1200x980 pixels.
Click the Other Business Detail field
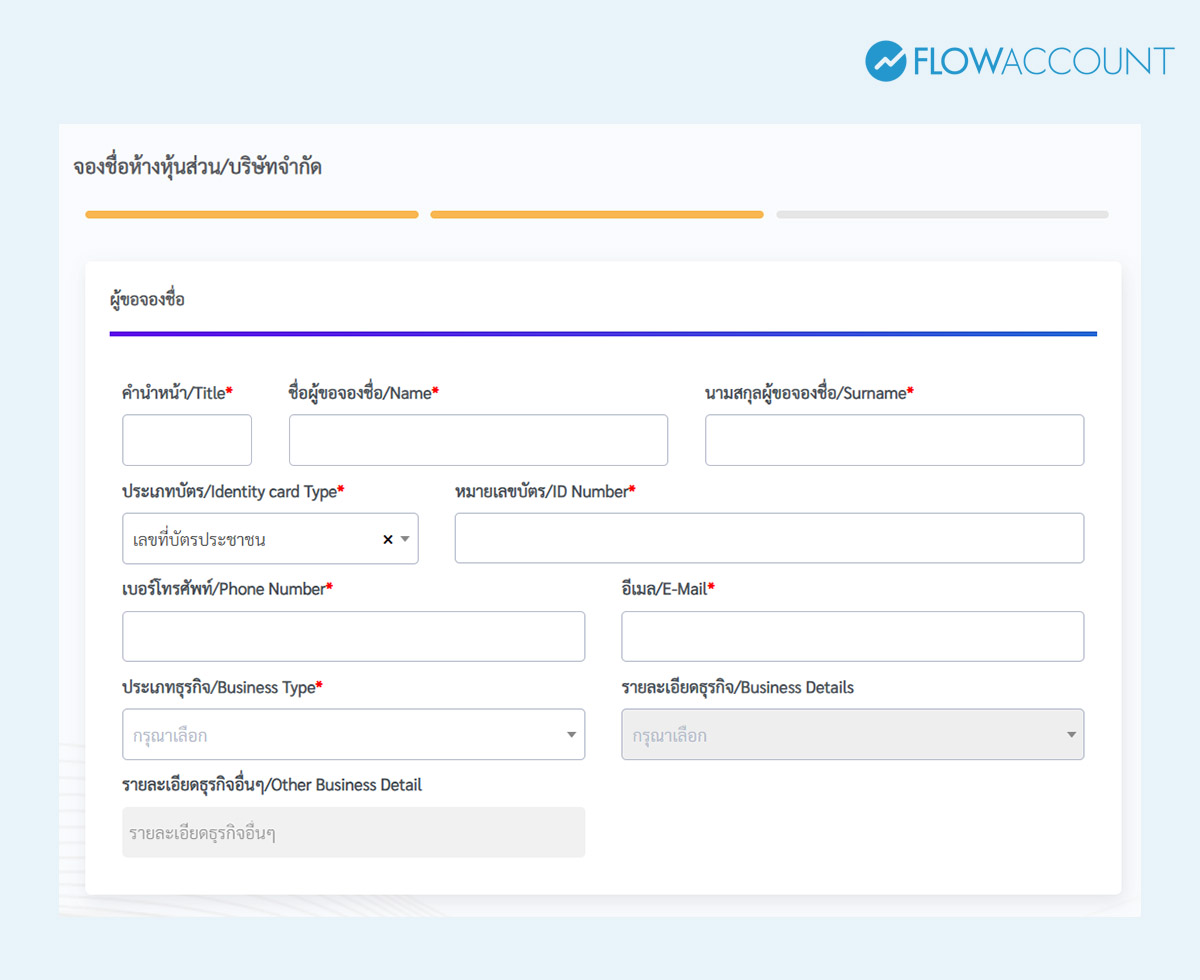[x=353, y=832]
